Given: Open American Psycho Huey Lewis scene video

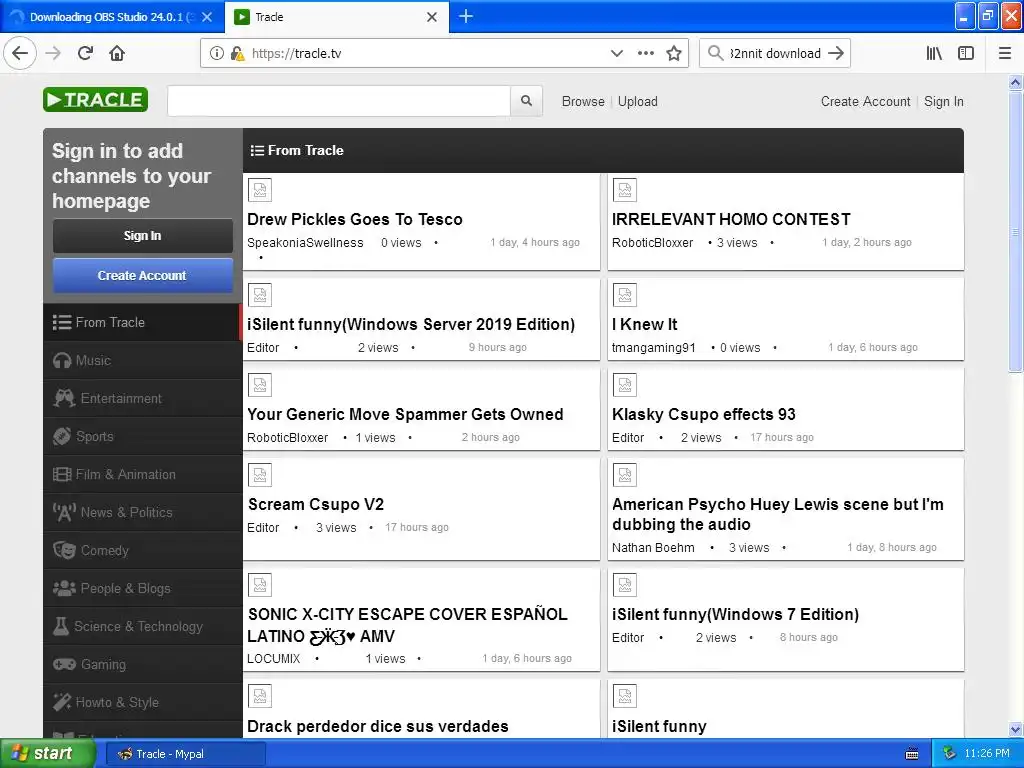Looking at the screenshot, I should tap(777, 515).
